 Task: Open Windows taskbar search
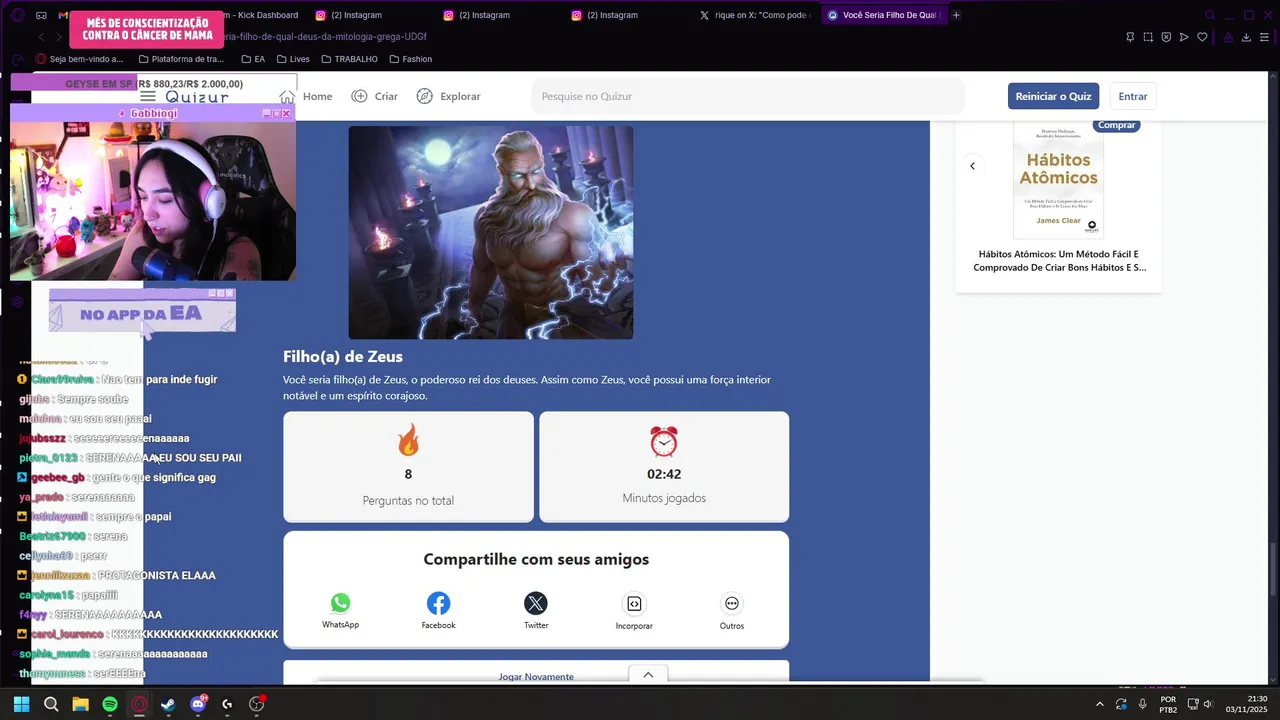click(51, 704)
